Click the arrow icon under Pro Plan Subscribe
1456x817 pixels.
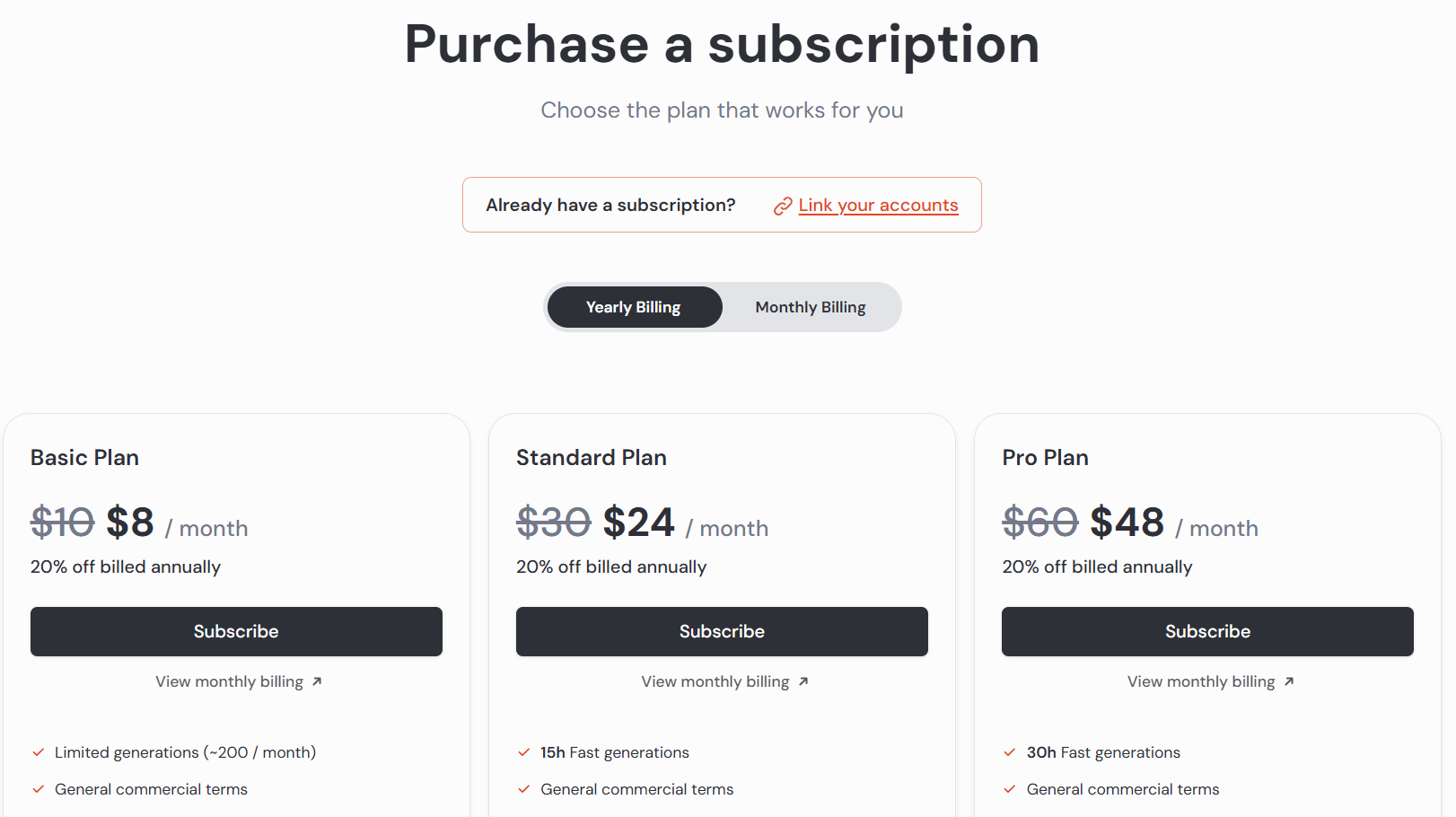pos(1289,682)
